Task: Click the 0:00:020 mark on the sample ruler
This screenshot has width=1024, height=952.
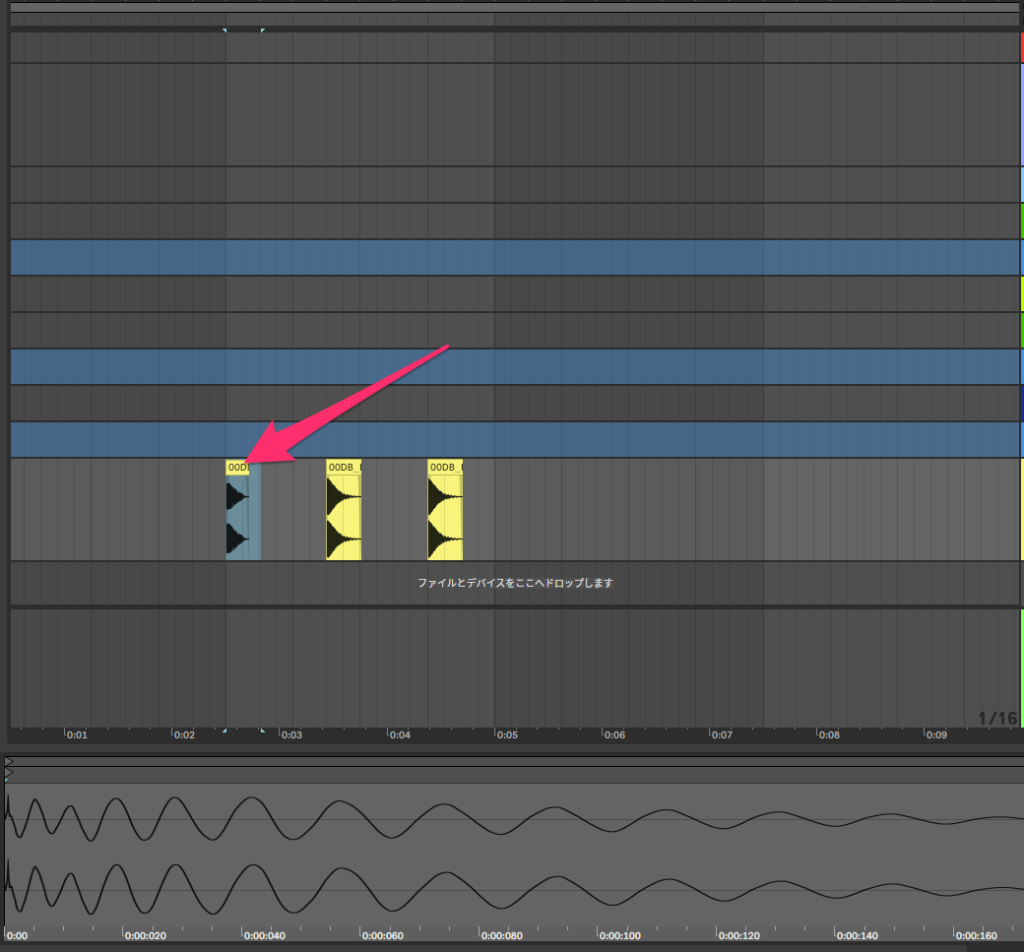Action: (146, 936)
